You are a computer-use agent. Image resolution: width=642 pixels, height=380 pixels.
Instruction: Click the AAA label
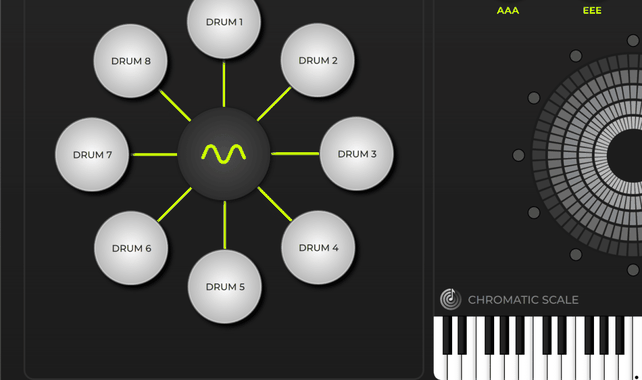(x=508, y=11)
